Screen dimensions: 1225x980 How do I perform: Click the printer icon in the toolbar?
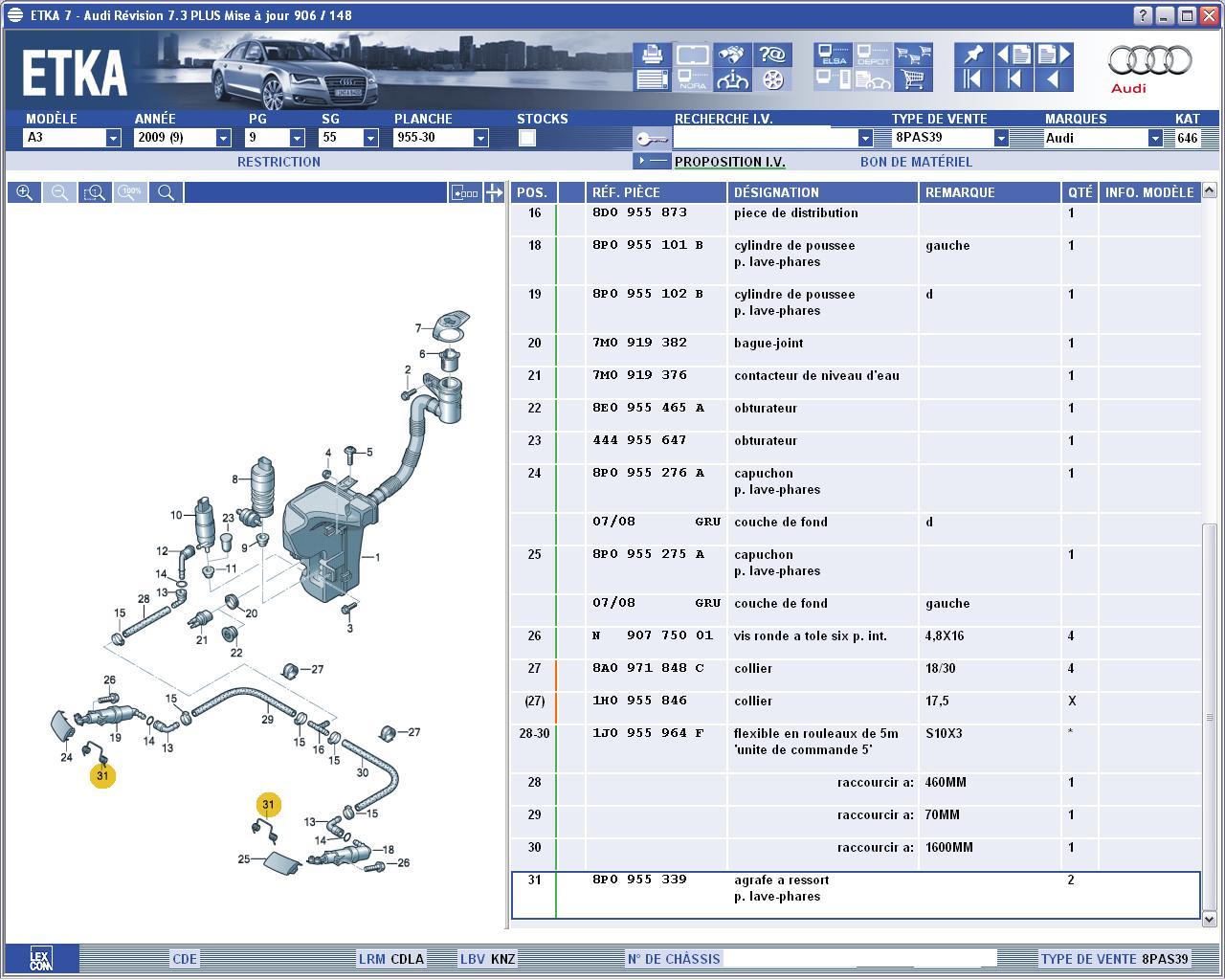652,55
